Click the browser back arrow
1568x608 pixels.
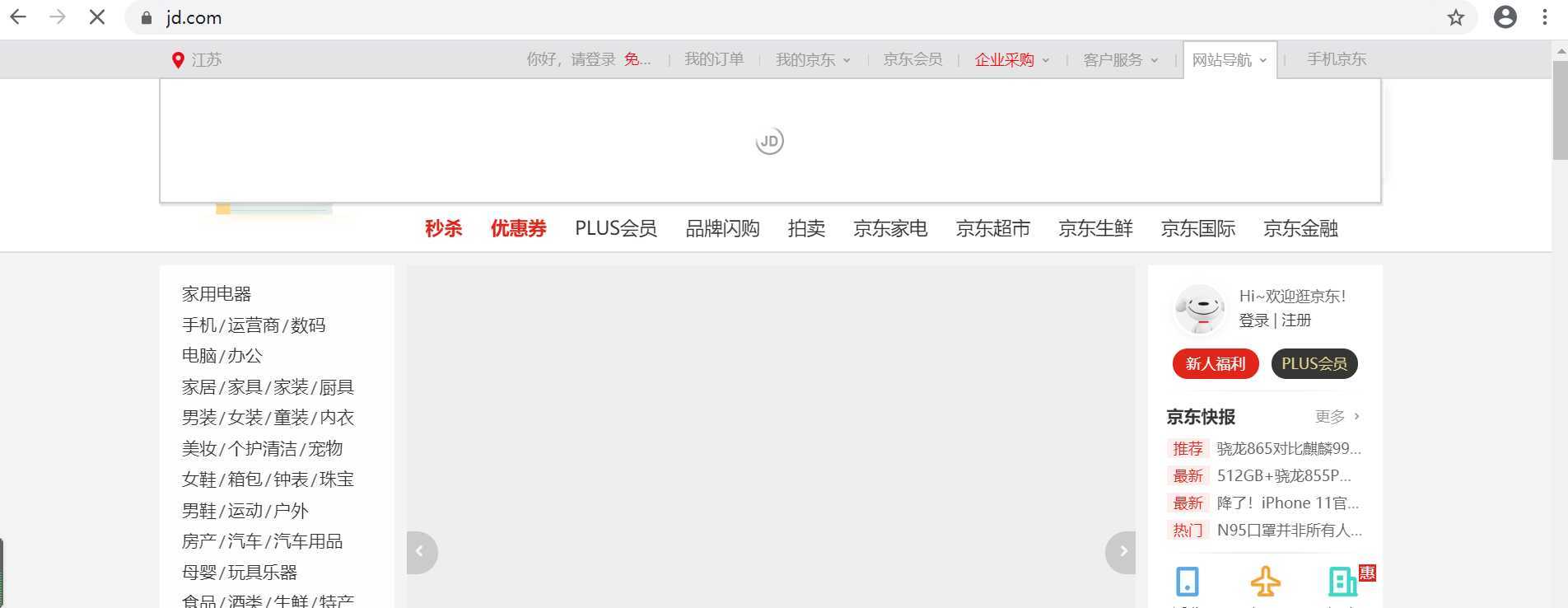tap(18, 17)
